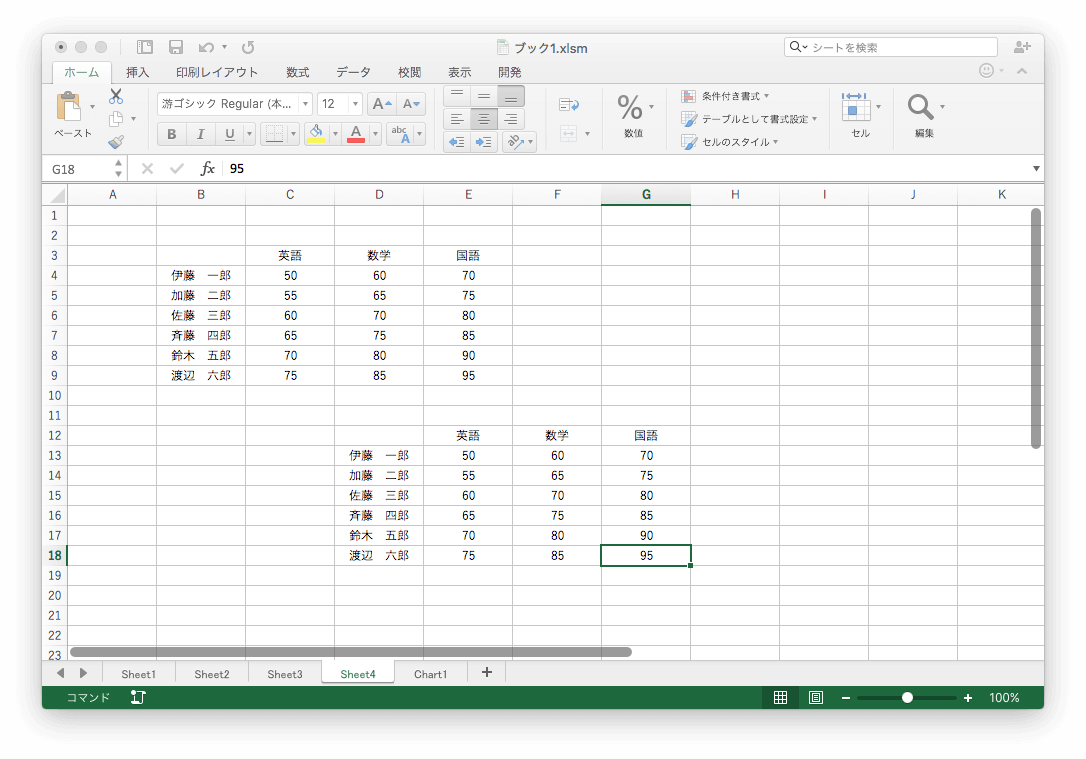
Task: Click the format as table icon
Action: pos(688,119)
